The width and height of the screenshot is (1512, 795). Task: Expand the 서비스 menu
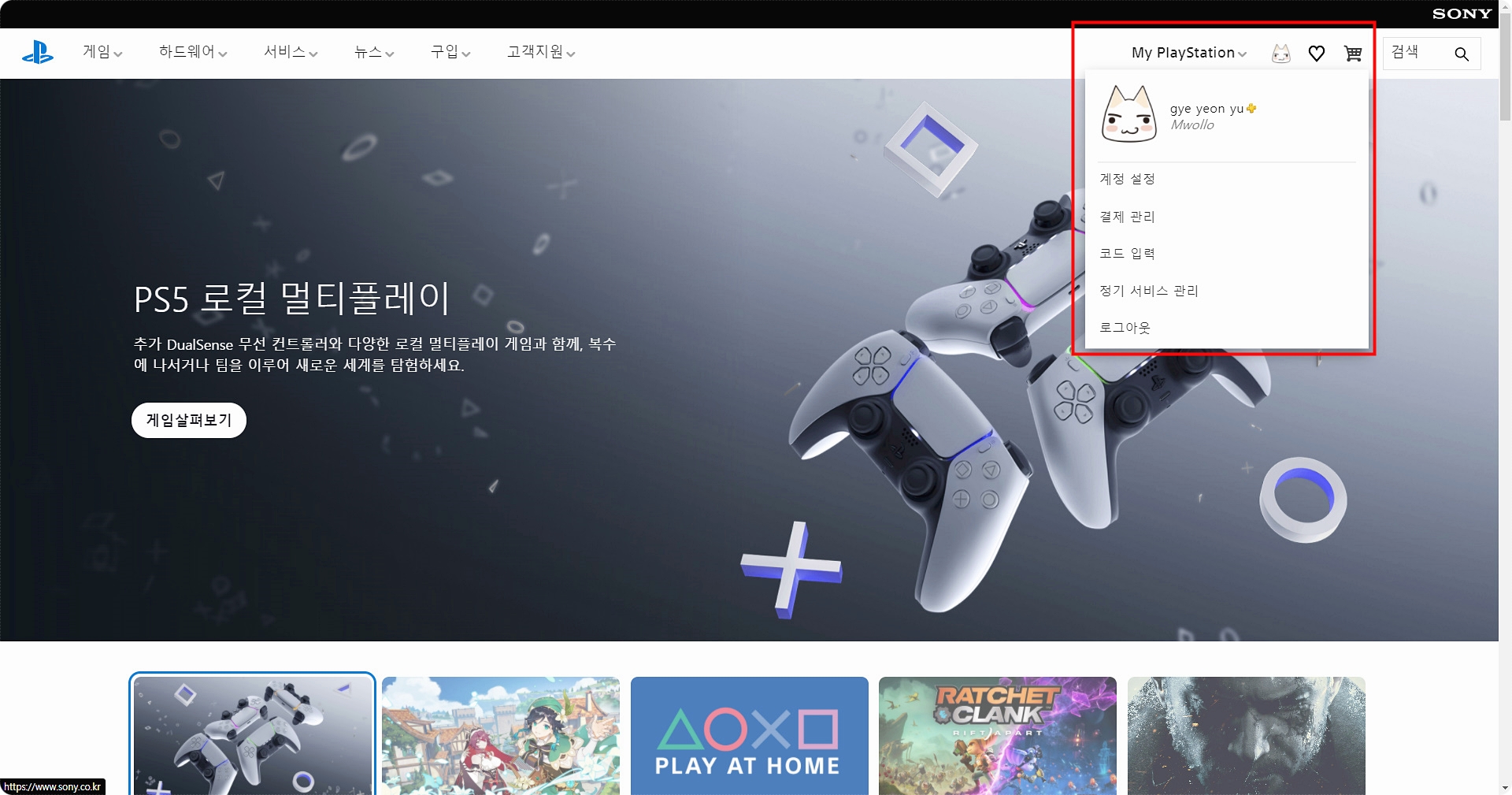pyautogui.click(x=291, y=52)
